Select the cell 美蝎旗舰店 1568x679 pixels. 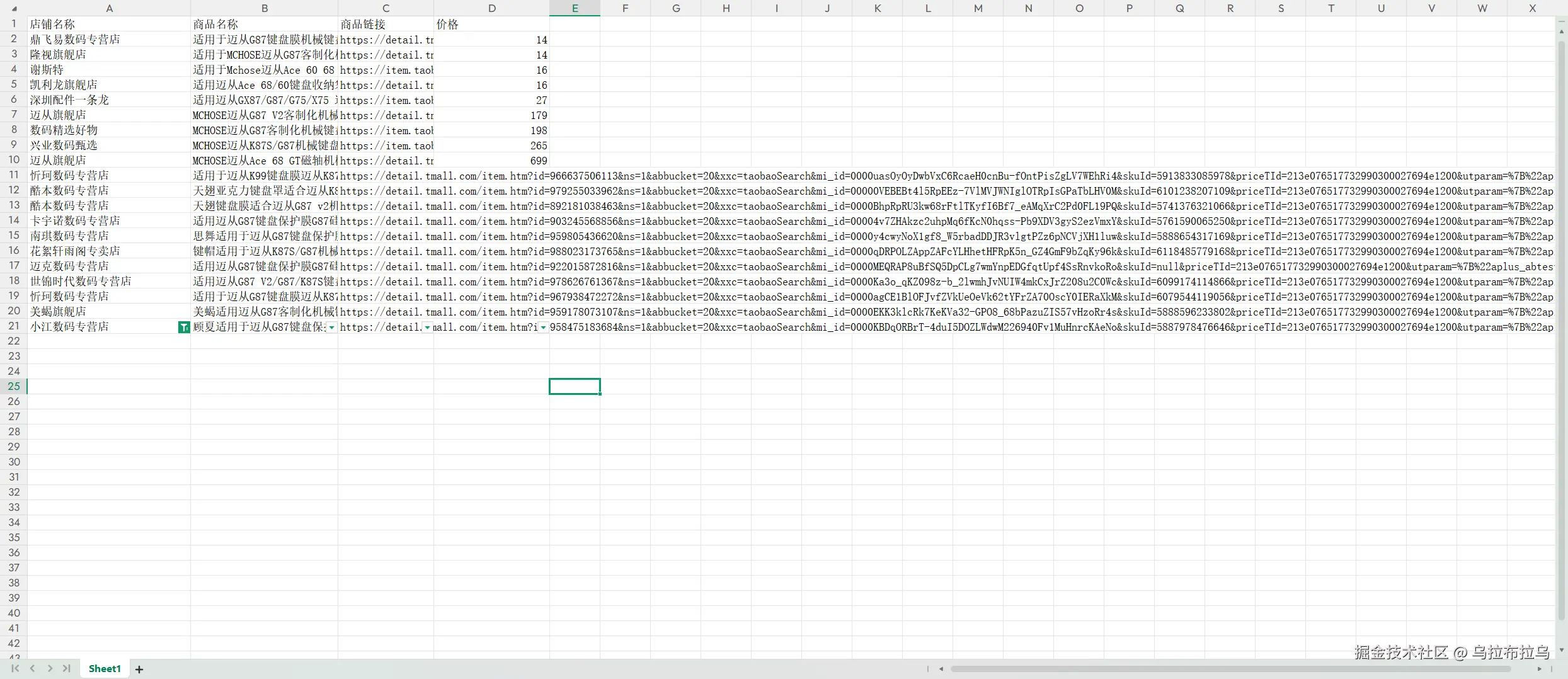(x=109, y=311)
